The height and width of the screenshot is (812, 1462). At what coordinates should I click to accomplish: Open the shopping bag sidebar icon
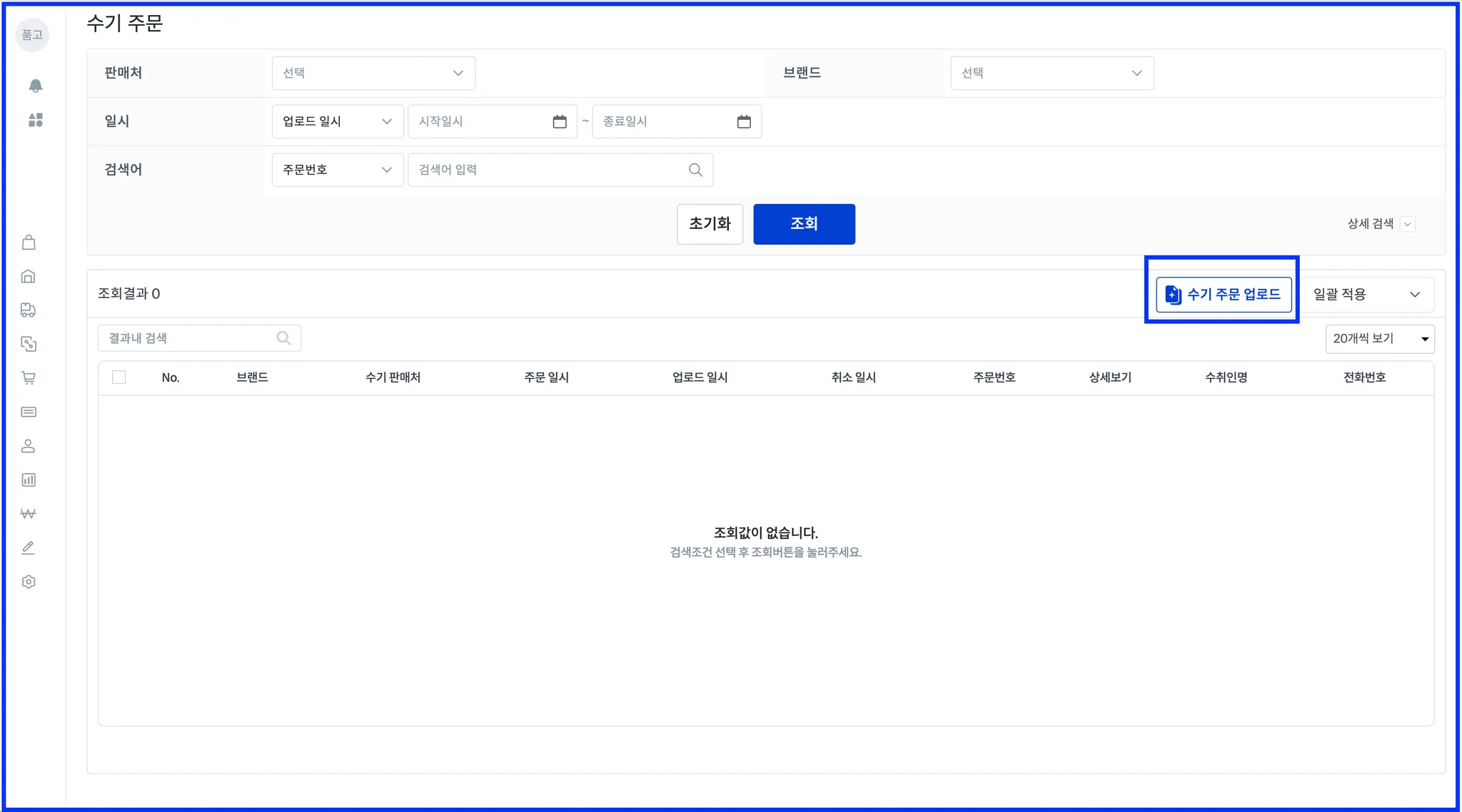click(x=29, y=243)
